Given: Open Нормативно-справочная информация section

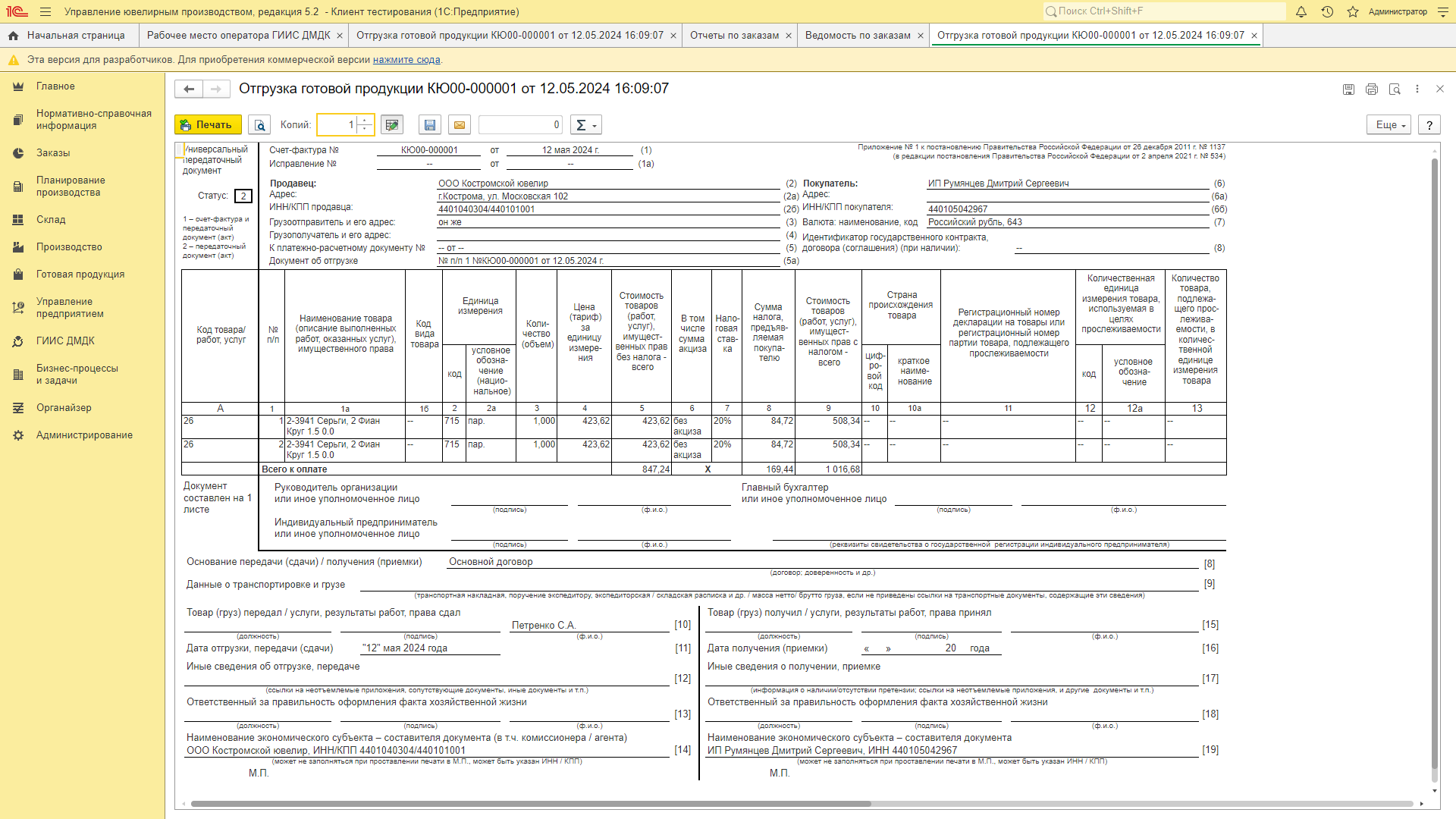Looking at the screenshot, I should [82, 120].
